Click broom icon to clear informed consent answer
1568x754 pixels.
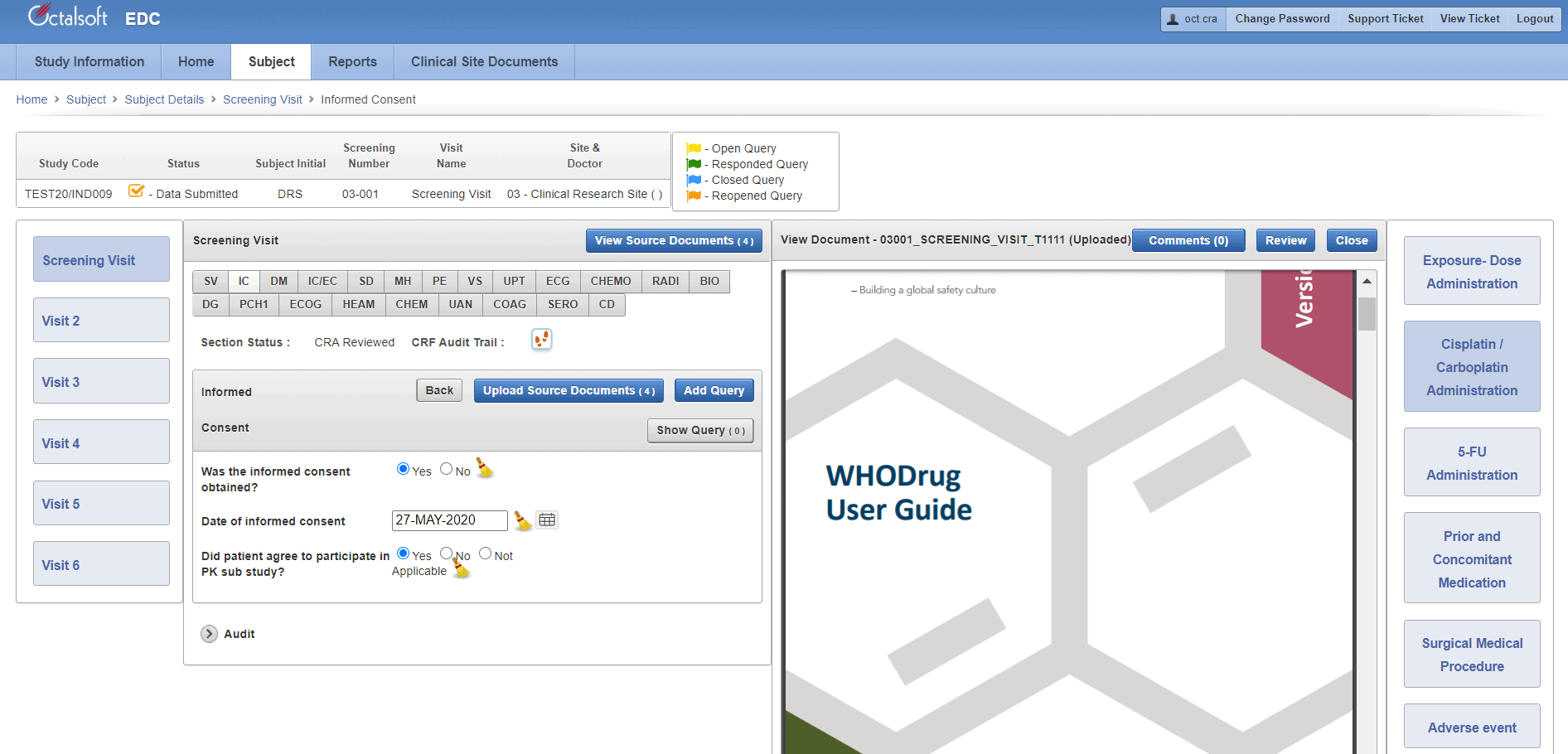[485, 469]
